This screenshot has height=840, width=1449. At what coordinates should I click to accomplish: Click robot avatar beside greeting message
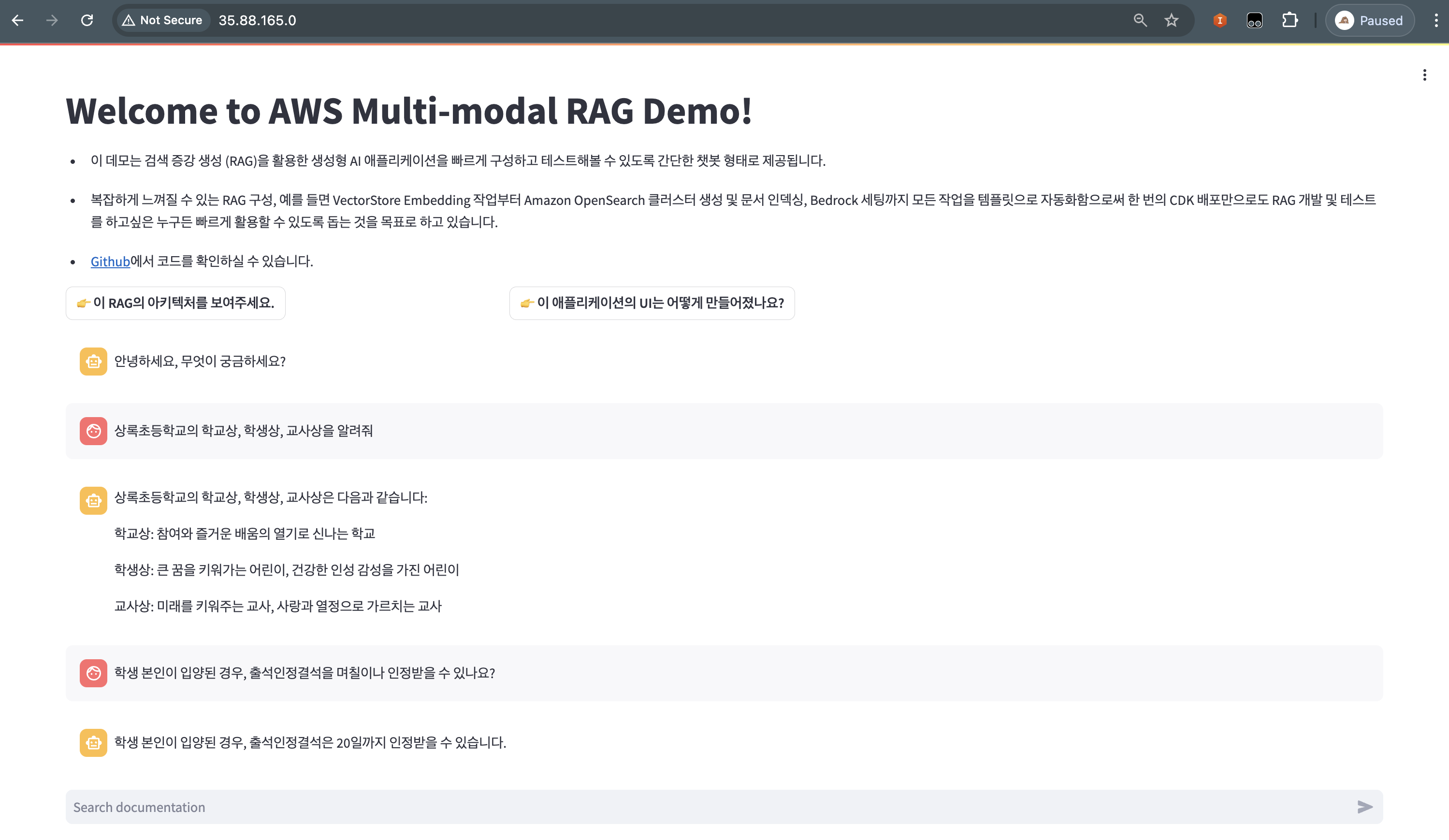point(93,361)
